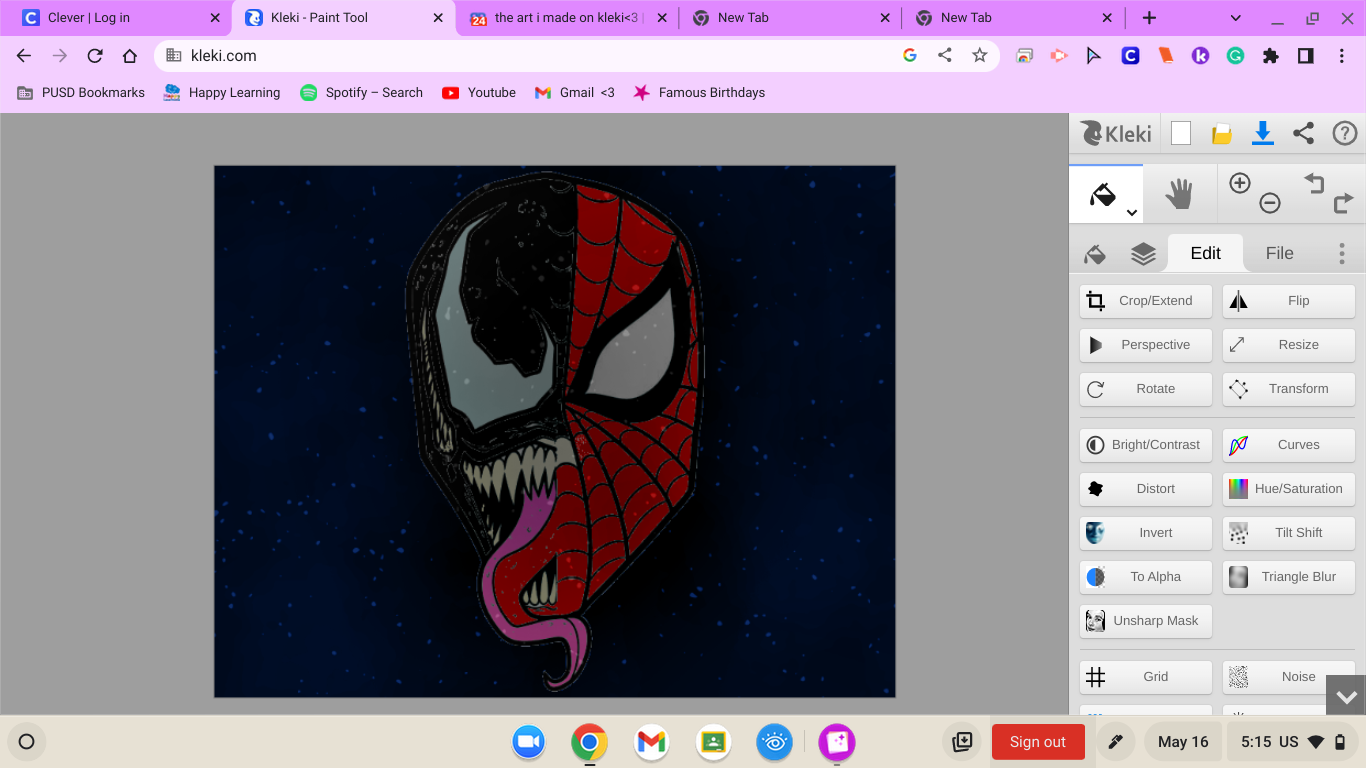Open the Resize dialog
The height and width of the screenshot is (768, 1366).
point(1289,345)
